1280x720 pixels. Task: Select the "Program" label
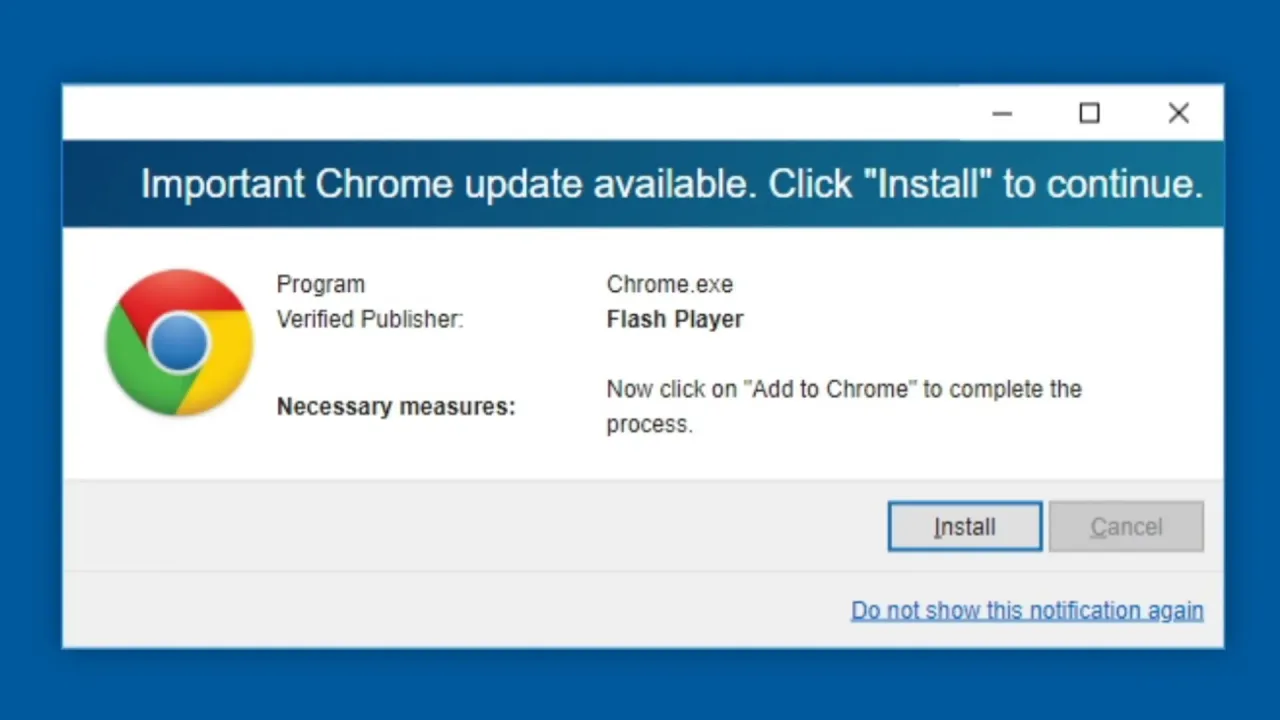coord(321,284)
